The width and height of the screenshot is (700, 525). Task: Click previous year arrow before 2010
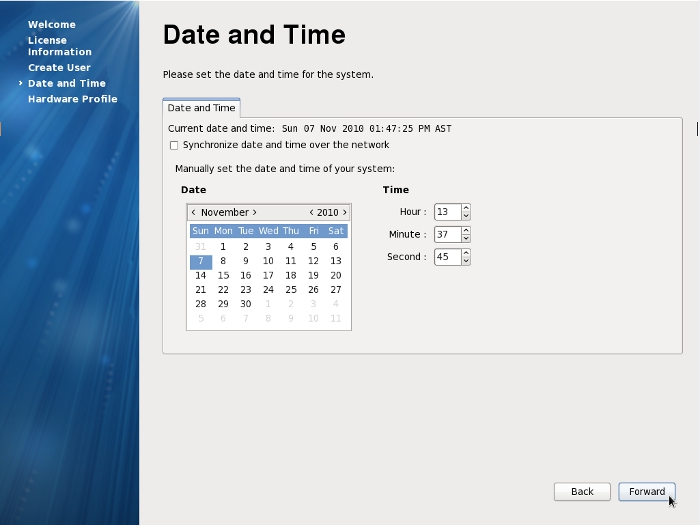click(311, 212)
